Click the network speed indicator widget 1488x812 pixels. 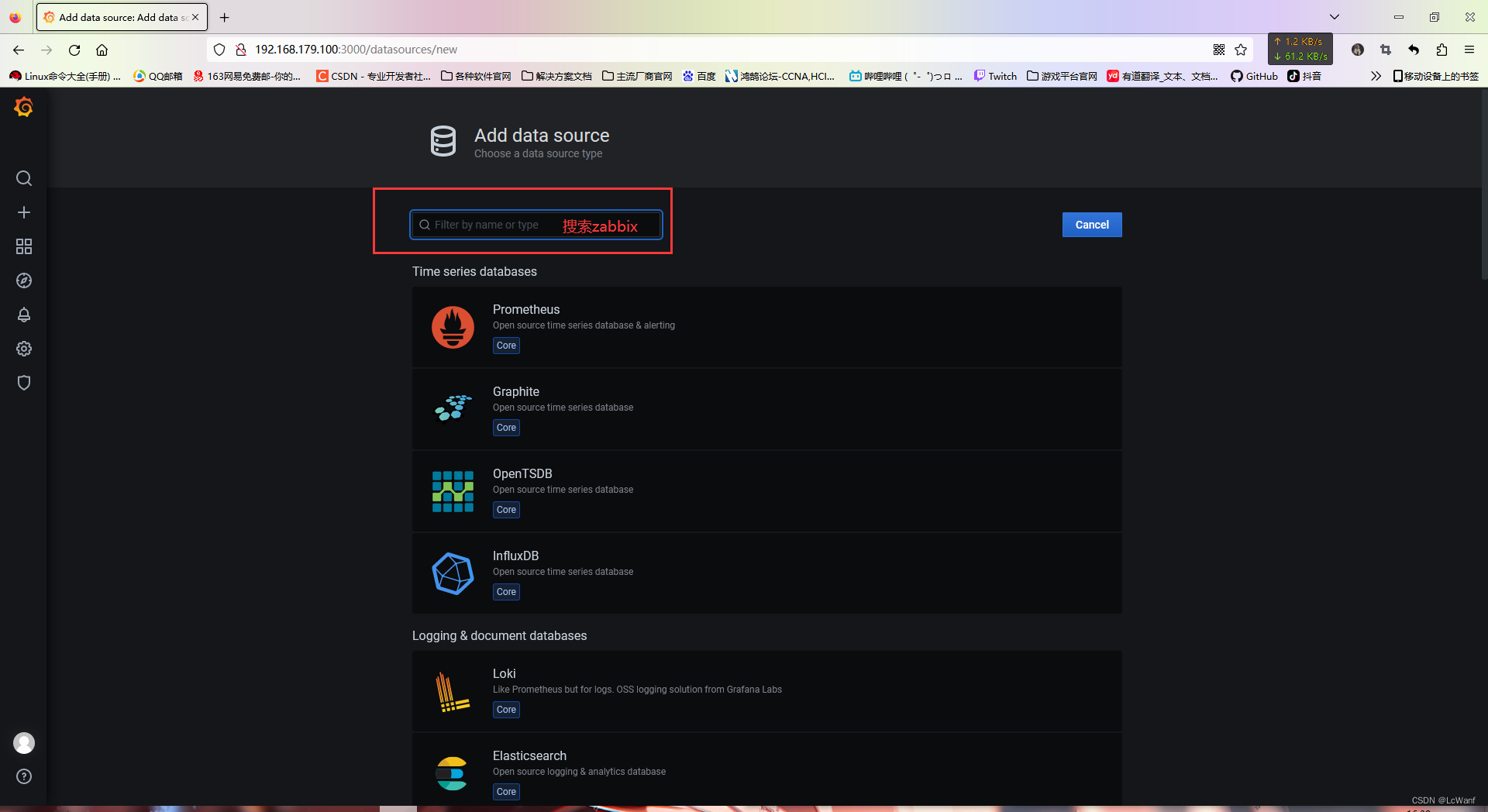[1300, 49]
